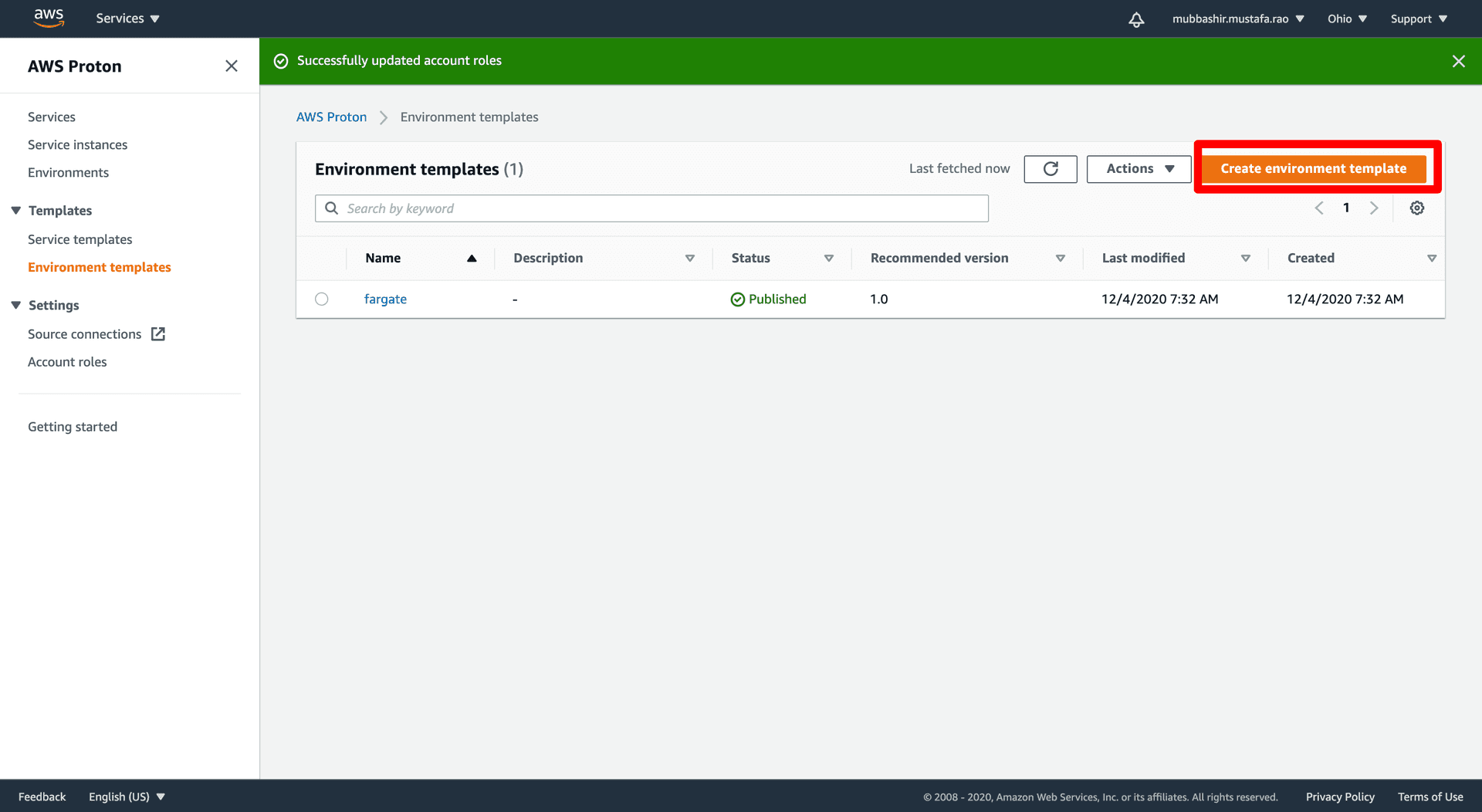Open the English (US) language selector
Screen dimensions: 1482x812
pyautogui.click(x=127, y=797)
